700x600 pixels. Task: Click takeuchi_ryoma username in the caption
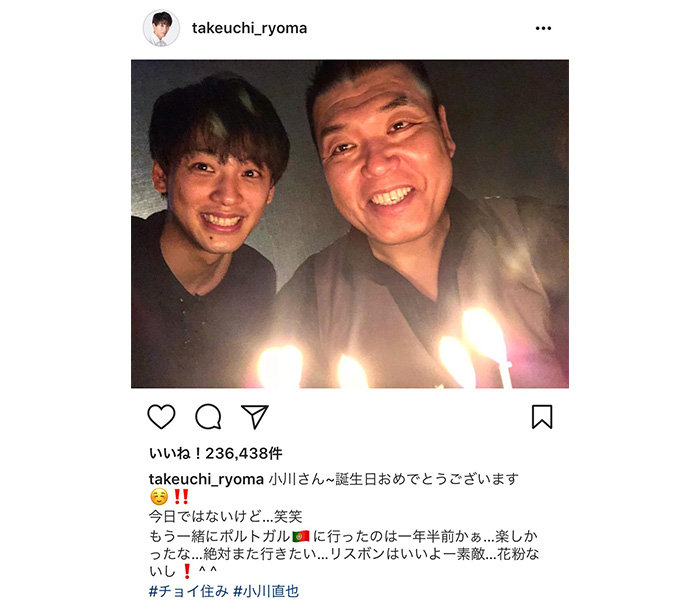(x=206, y=479)
